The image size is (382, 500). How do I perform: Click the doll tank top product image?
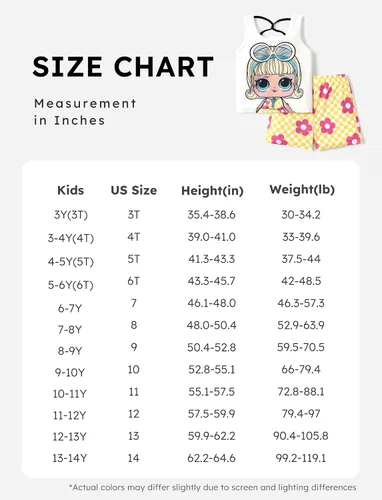pyautogui.click(x=274, y=64)
